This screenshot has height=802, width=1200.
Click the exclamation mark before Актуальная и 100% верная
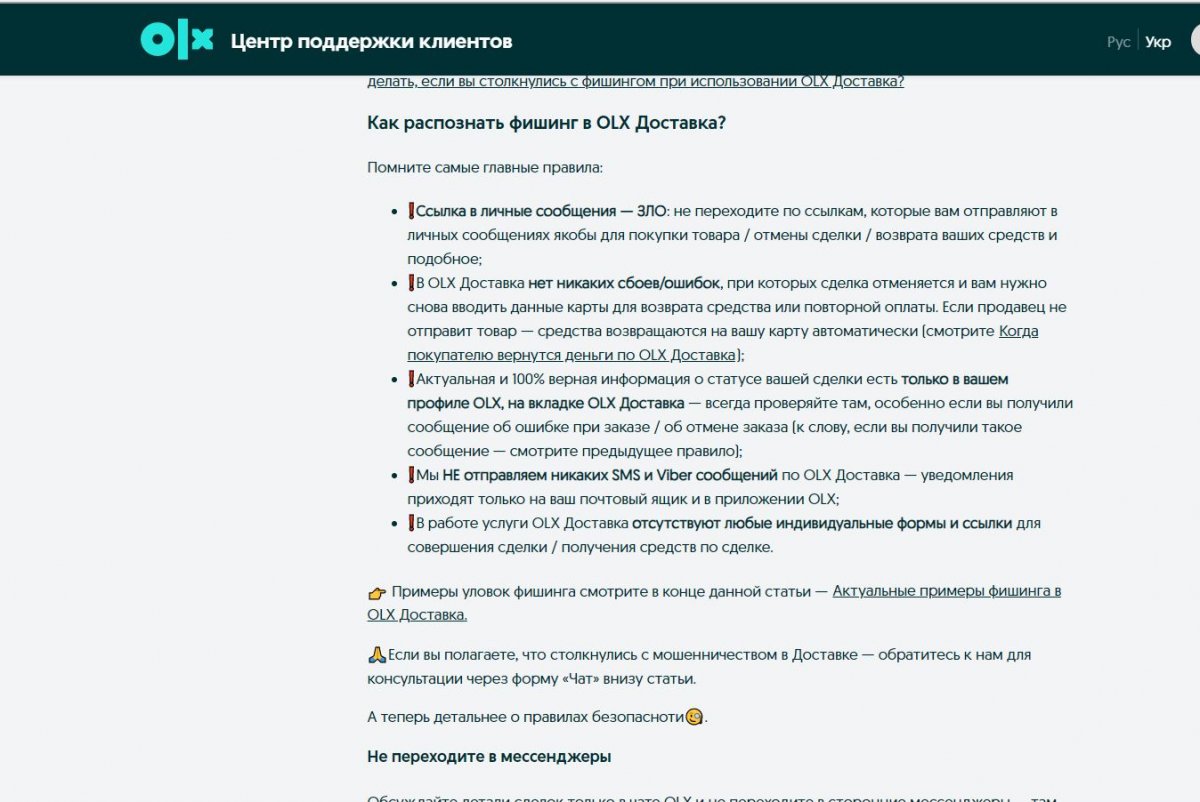[411, 379]
